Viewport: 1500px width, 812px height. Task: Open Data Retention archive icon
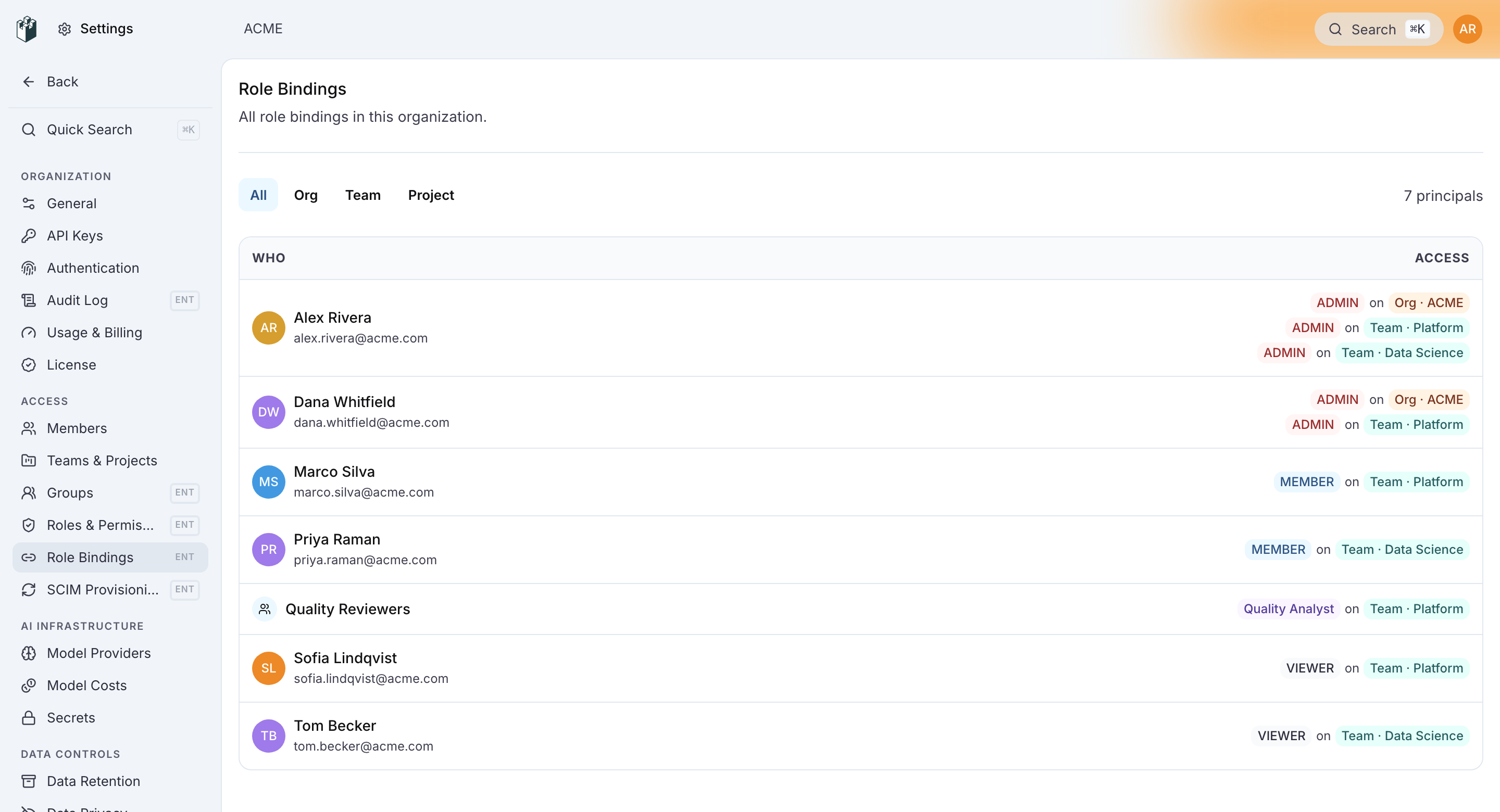tap(29, 781)
